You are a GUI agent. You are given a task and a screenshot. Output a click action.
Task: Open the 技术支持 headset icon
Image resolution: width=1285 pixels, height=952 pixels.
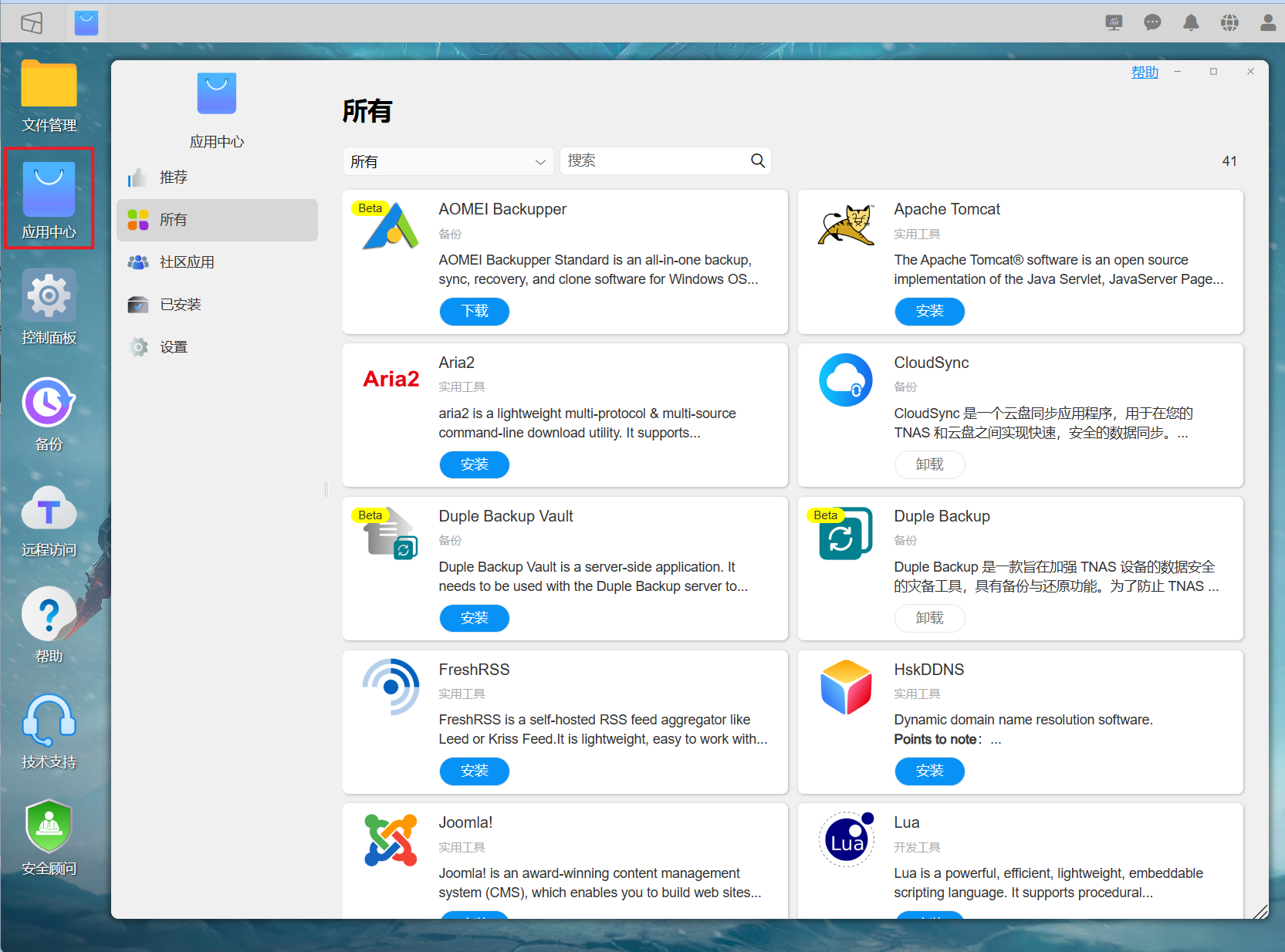[49, 721]
